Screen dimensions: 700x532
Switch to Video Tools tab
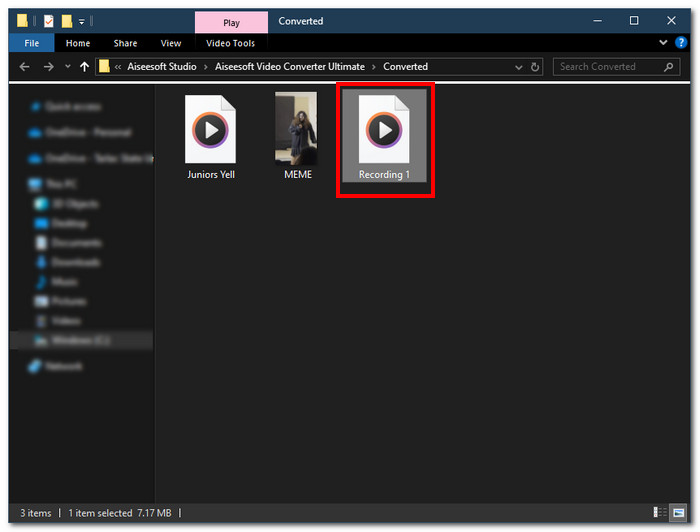(x=230, y=43)
